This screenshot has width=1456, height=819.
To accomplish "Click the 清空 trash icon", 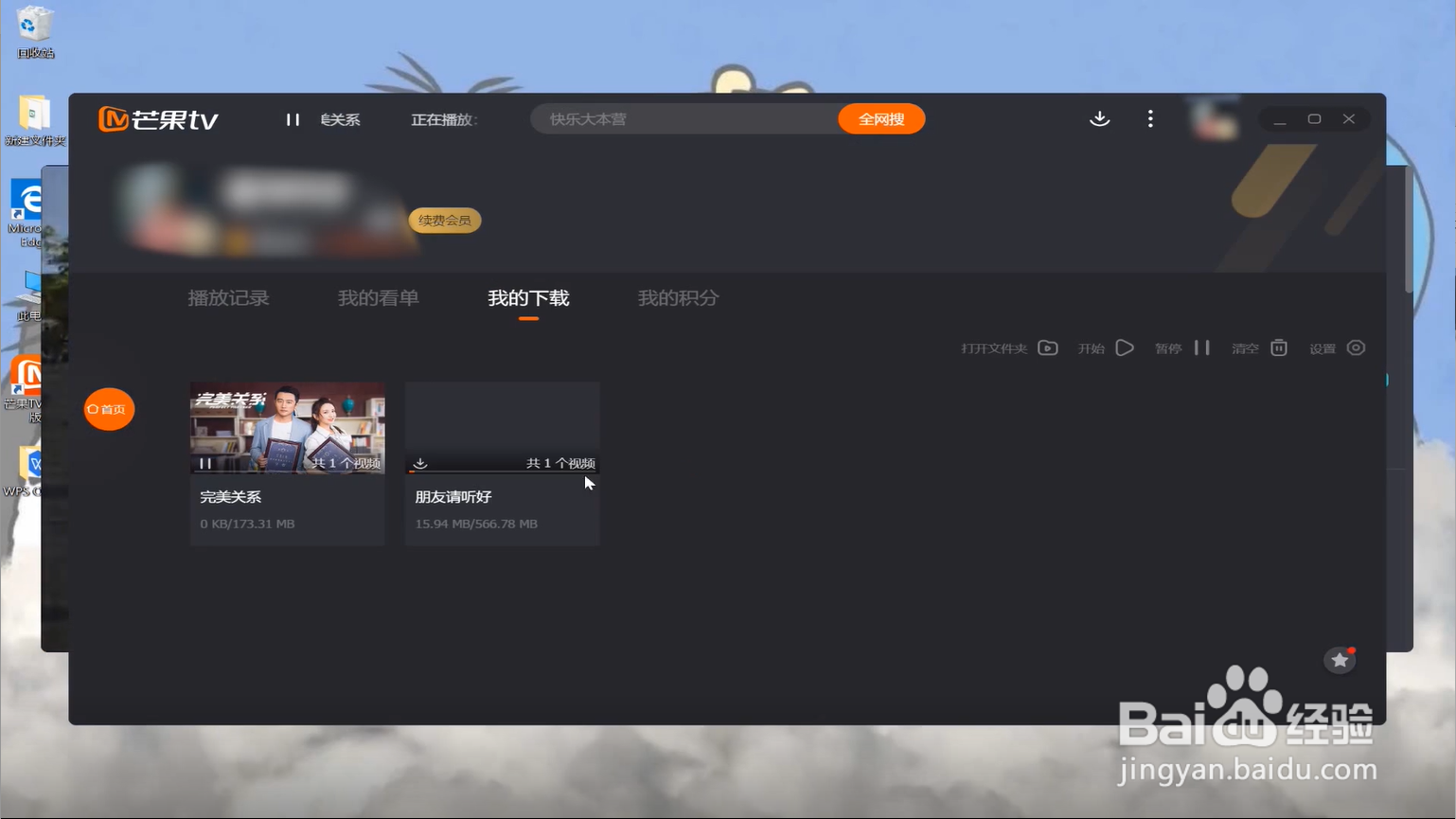I will (1279, 347).
